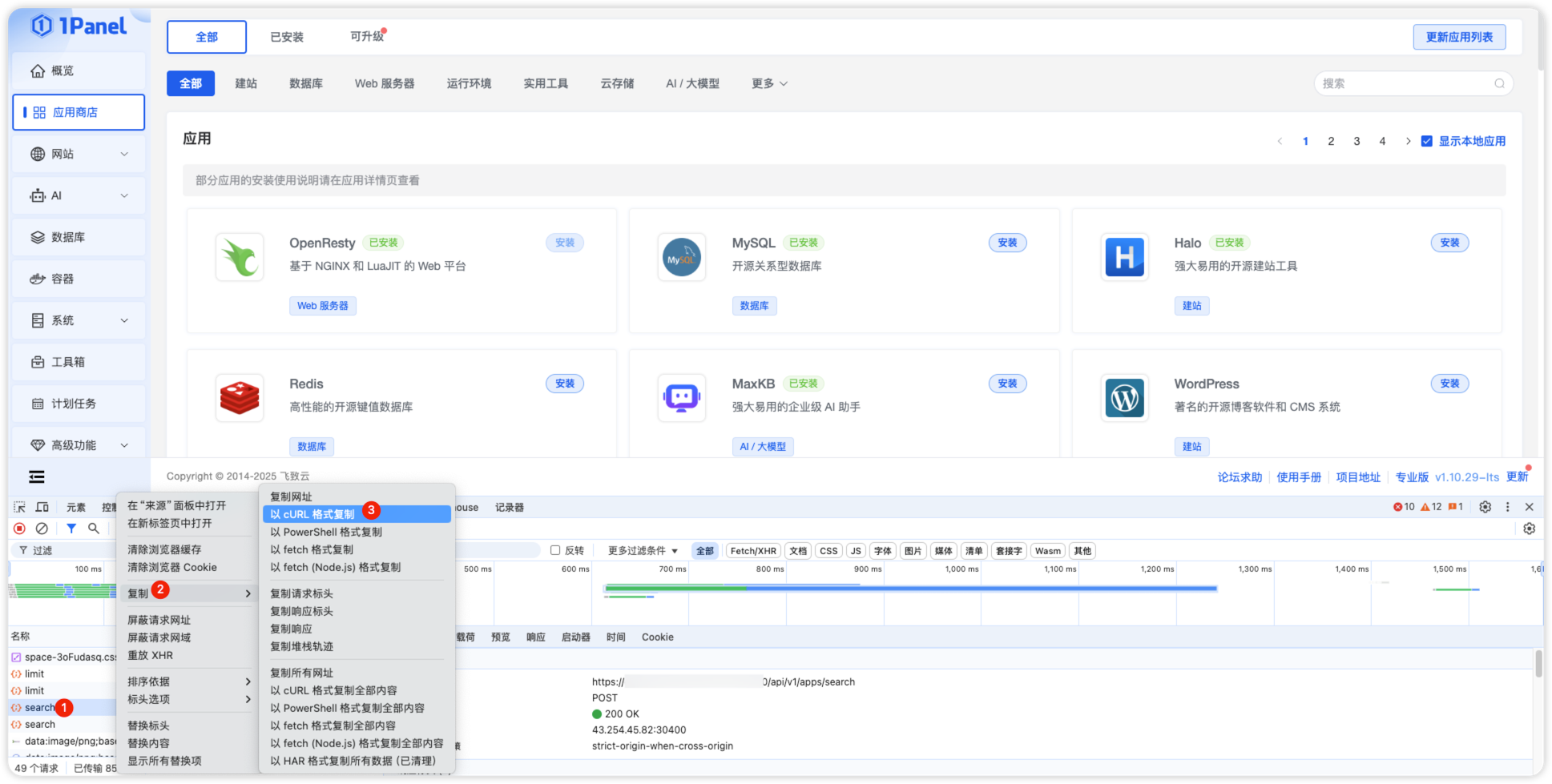The image size is (1552, 784).
Task: Toggle the Fetch/XHR request type filter
Action: pos(753,550)
